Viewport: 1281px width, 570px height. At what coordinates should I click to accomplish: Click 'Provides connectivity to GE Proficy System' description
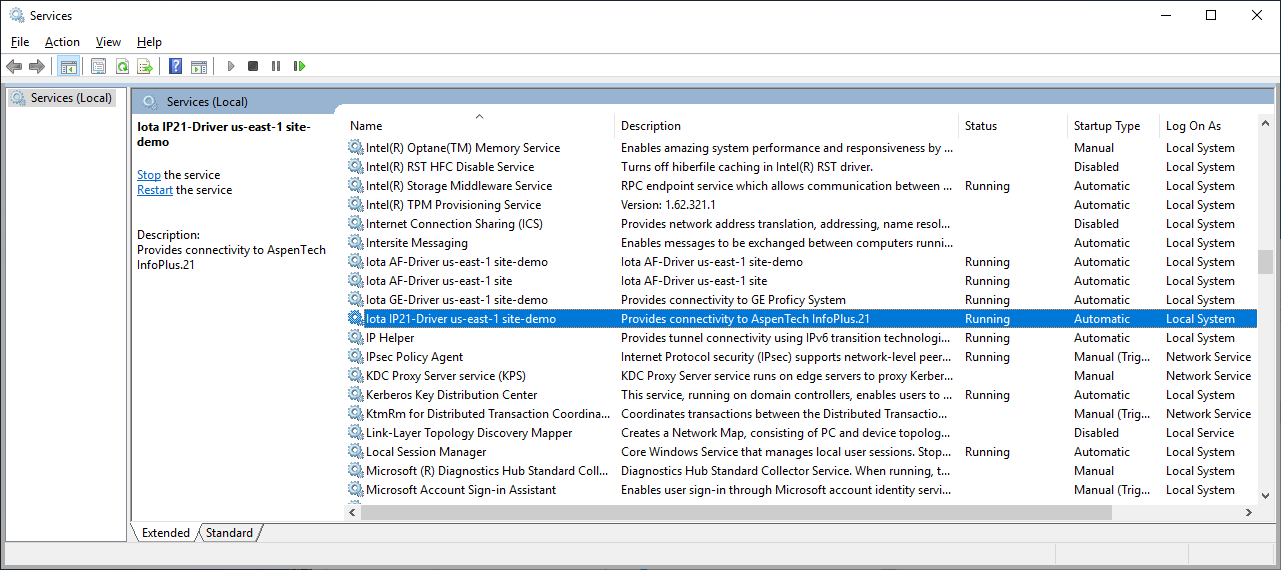click(x=733, y=300)
